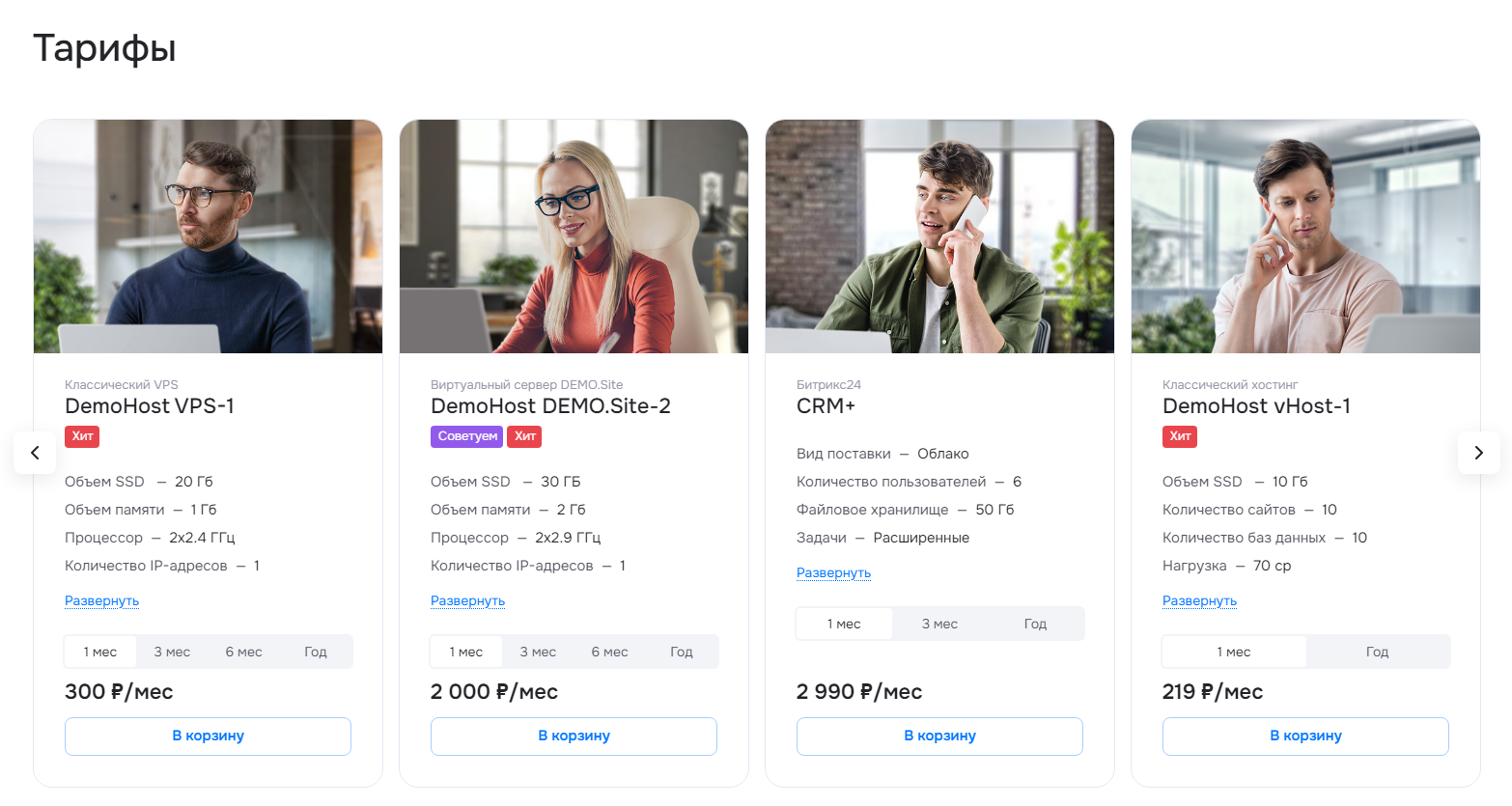Switch vHost-1 billing to Год tab
The image size is (1512, 806).
tap(1377, 652)
